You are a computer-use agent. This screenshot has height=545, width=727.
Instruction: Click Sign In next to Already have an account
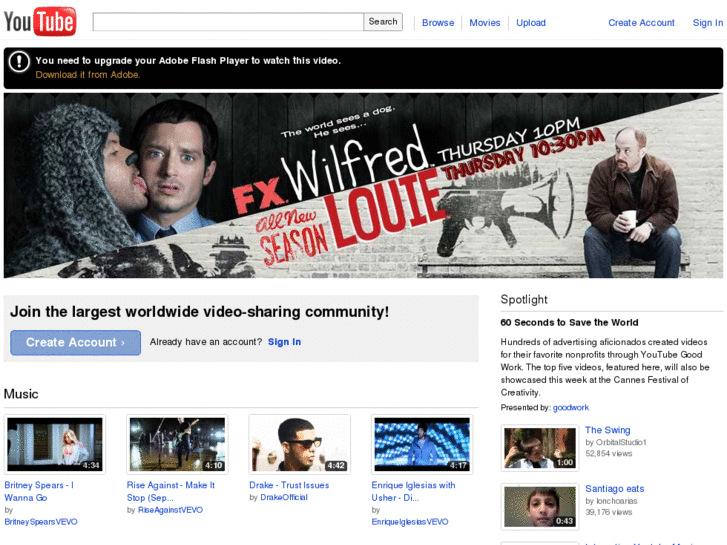click(284, 342)
